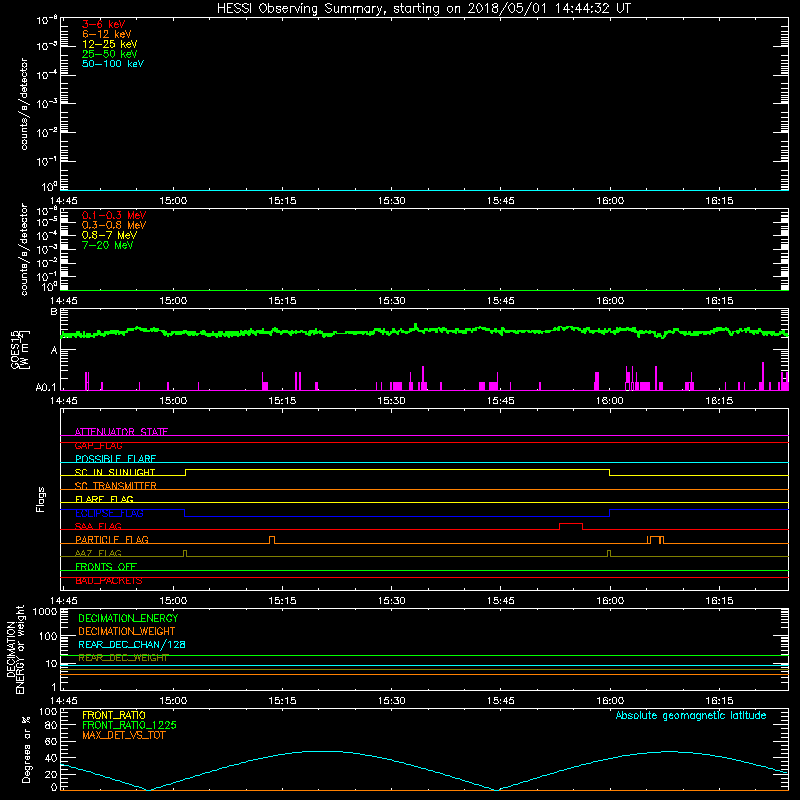Click the SC_IN_SUNLIGHT step-up near 15:02
Screen dimensions: 800x800
[x=185, y=472]
